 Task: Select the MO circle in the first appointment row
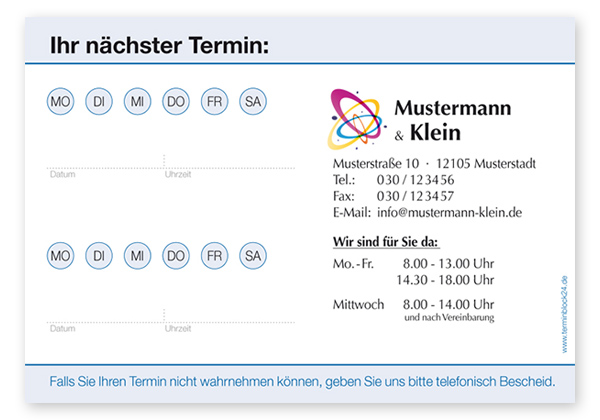[x=60, y=102]
